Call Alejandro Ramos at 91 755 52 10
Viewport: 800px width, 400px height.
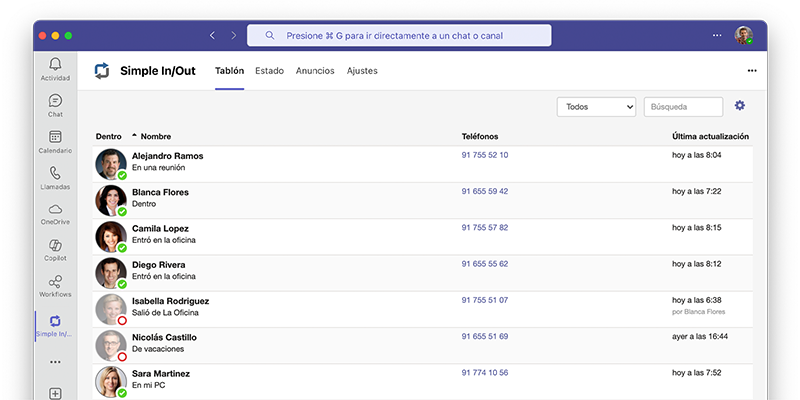point(485,155)
